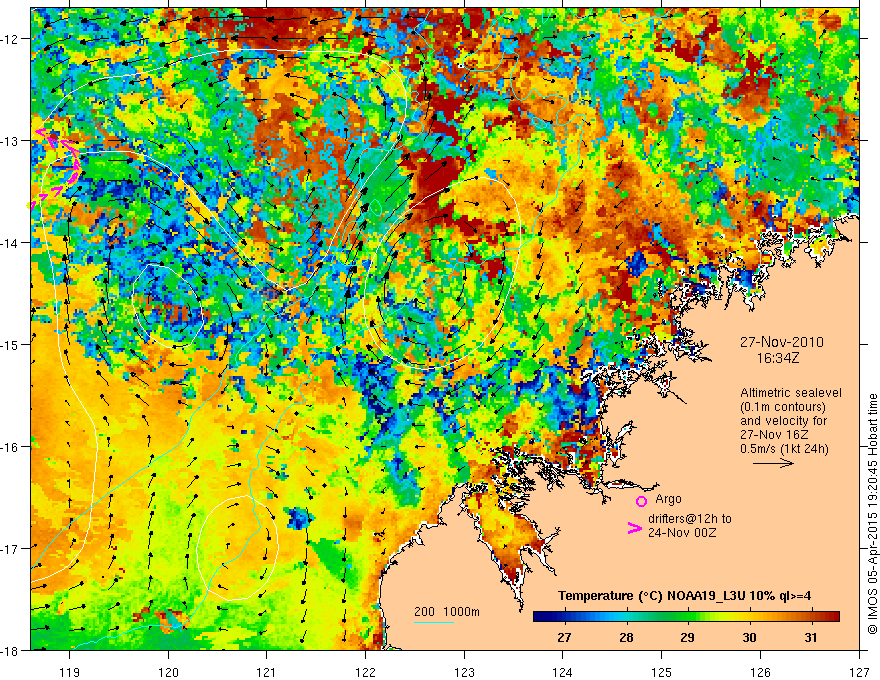
Task: Click the longitude axis label 121
Action: tap(267, 672)
